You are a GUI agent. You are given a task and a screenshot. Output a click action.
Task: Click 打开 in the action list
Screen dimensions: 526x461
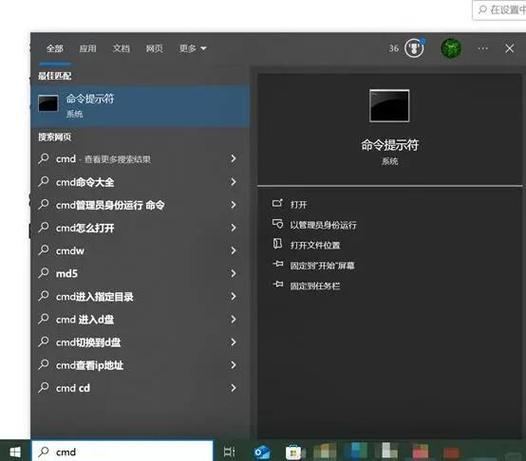click(x=298, y=205)
